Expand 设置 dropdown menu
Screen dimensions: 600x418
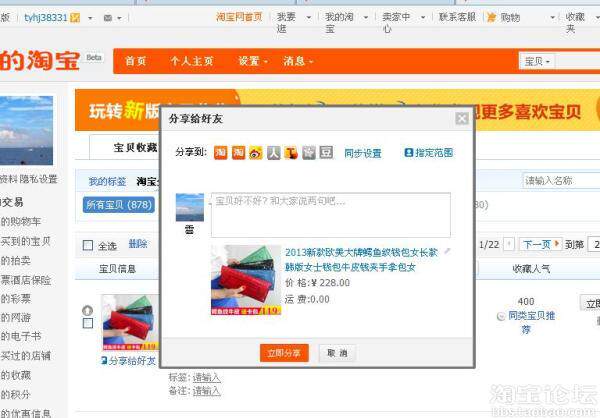click(x=253, y=61)
